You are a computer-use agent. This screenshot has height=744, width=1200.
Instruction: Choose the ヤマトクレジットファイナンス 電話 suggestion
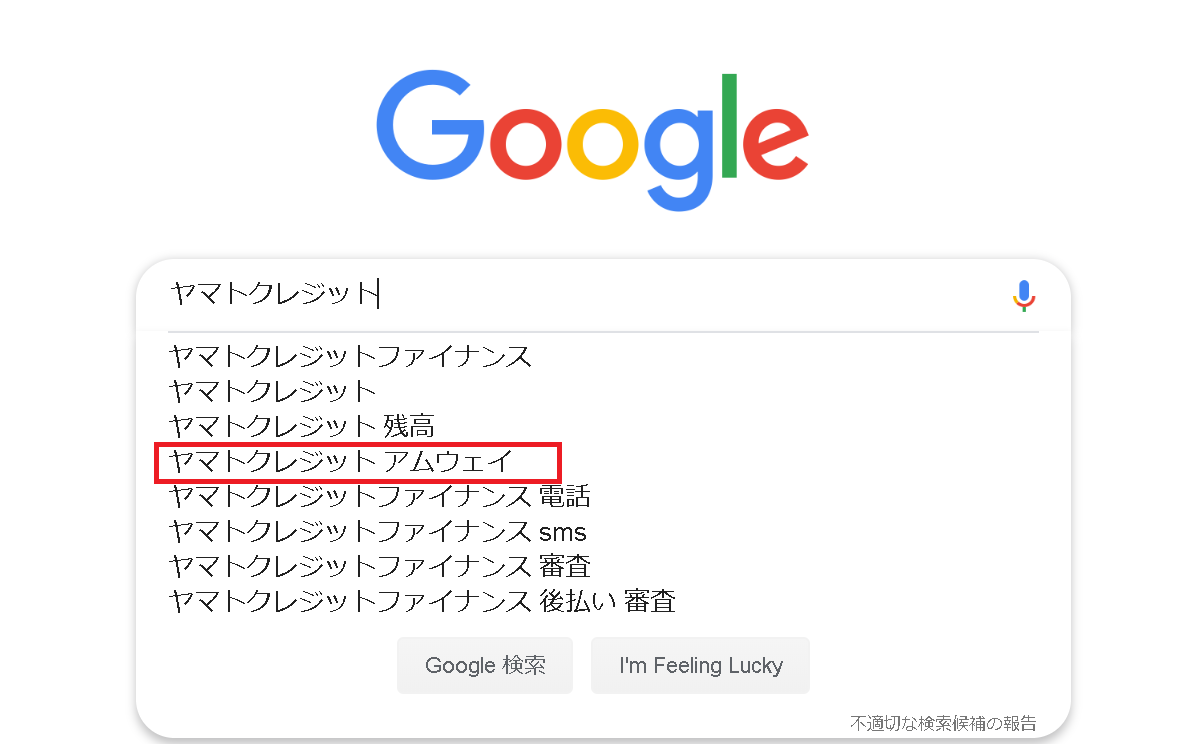click(x=380, y=496)
